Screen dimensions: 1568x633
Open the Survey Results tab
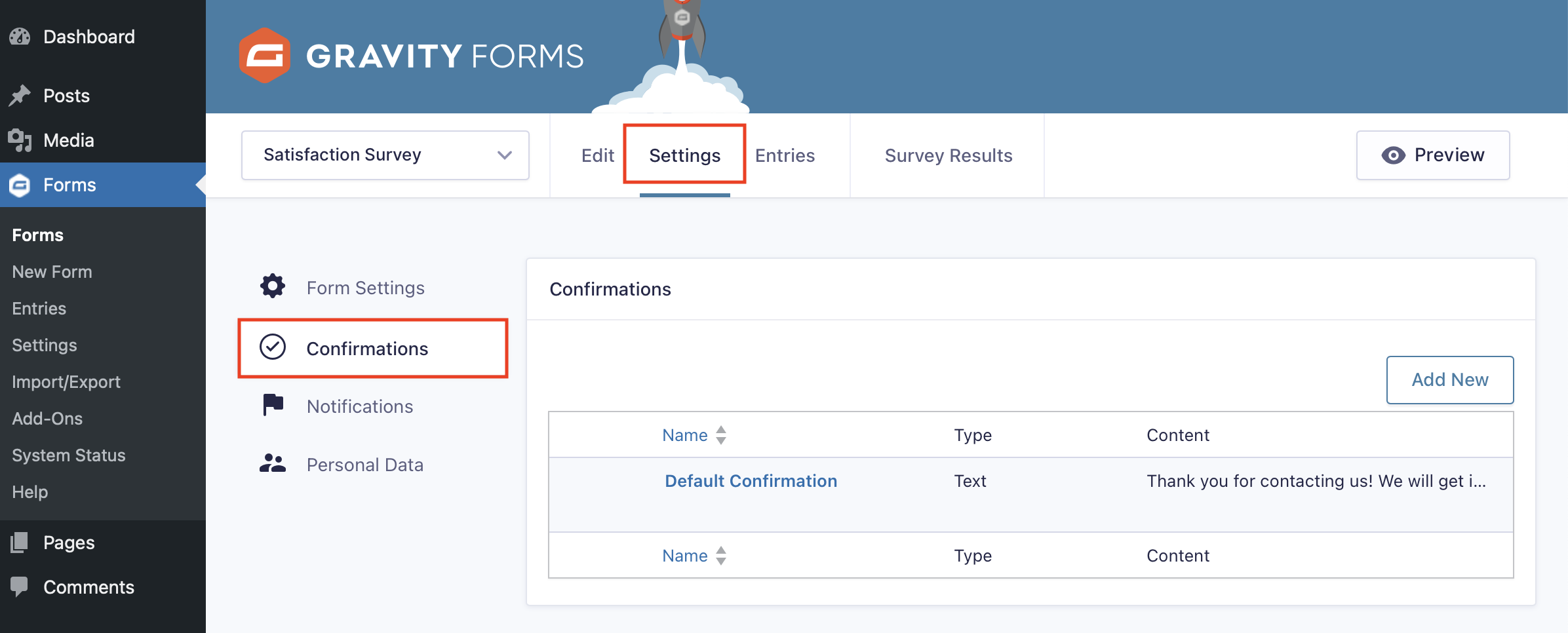[x=949, y=155]
